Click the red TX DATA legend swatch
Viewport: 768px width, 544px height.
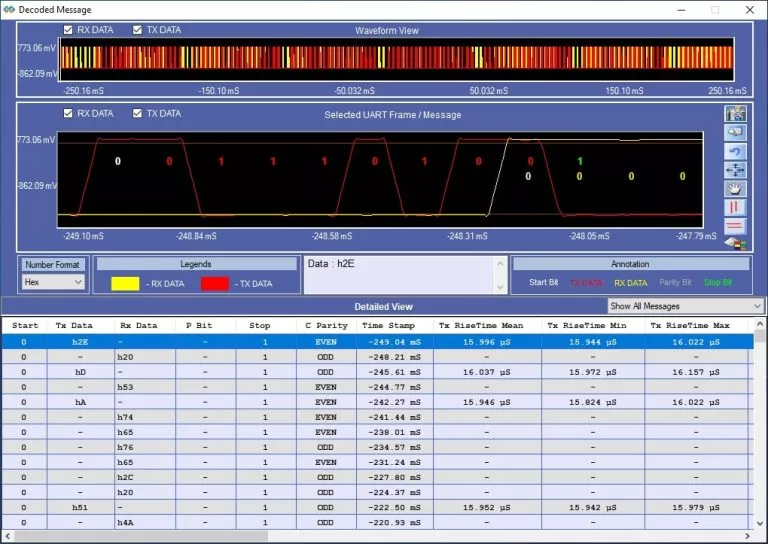215,284
